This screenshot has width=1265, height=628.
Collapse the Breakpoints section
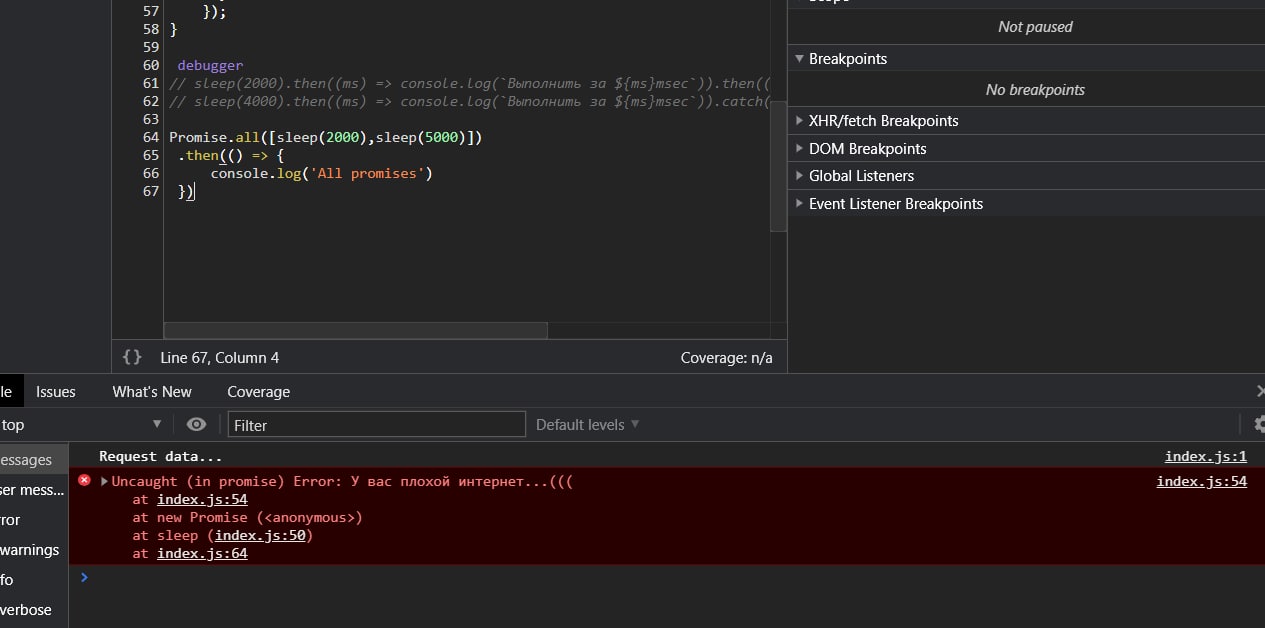coord(799,59)
